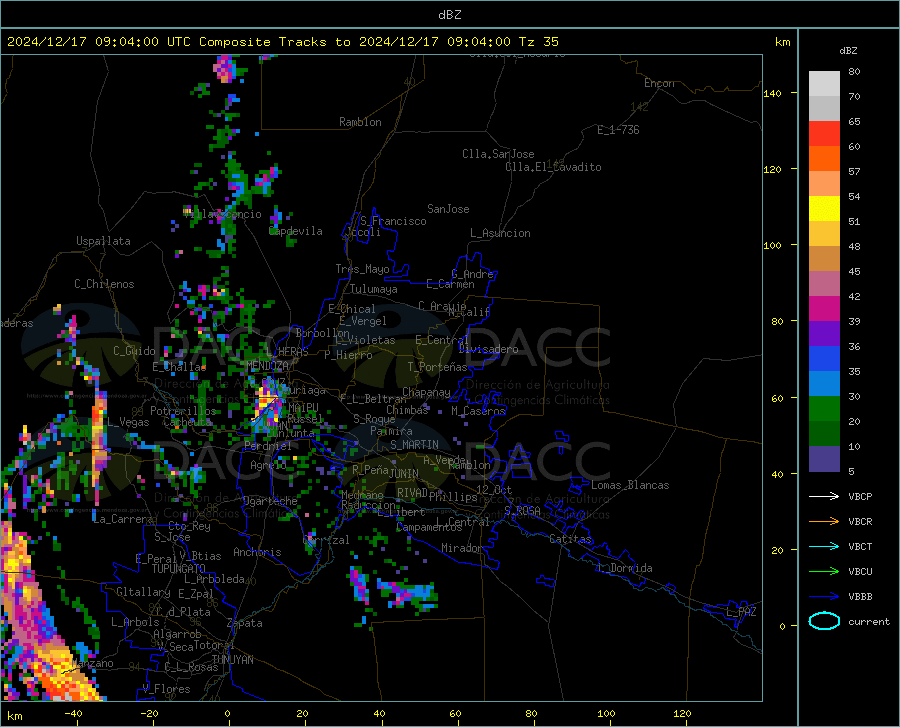This screenshot has width=900, height=727.
Task: Click the L_Dormida map label
Action: pyautogui.click(x=624, y=568)
